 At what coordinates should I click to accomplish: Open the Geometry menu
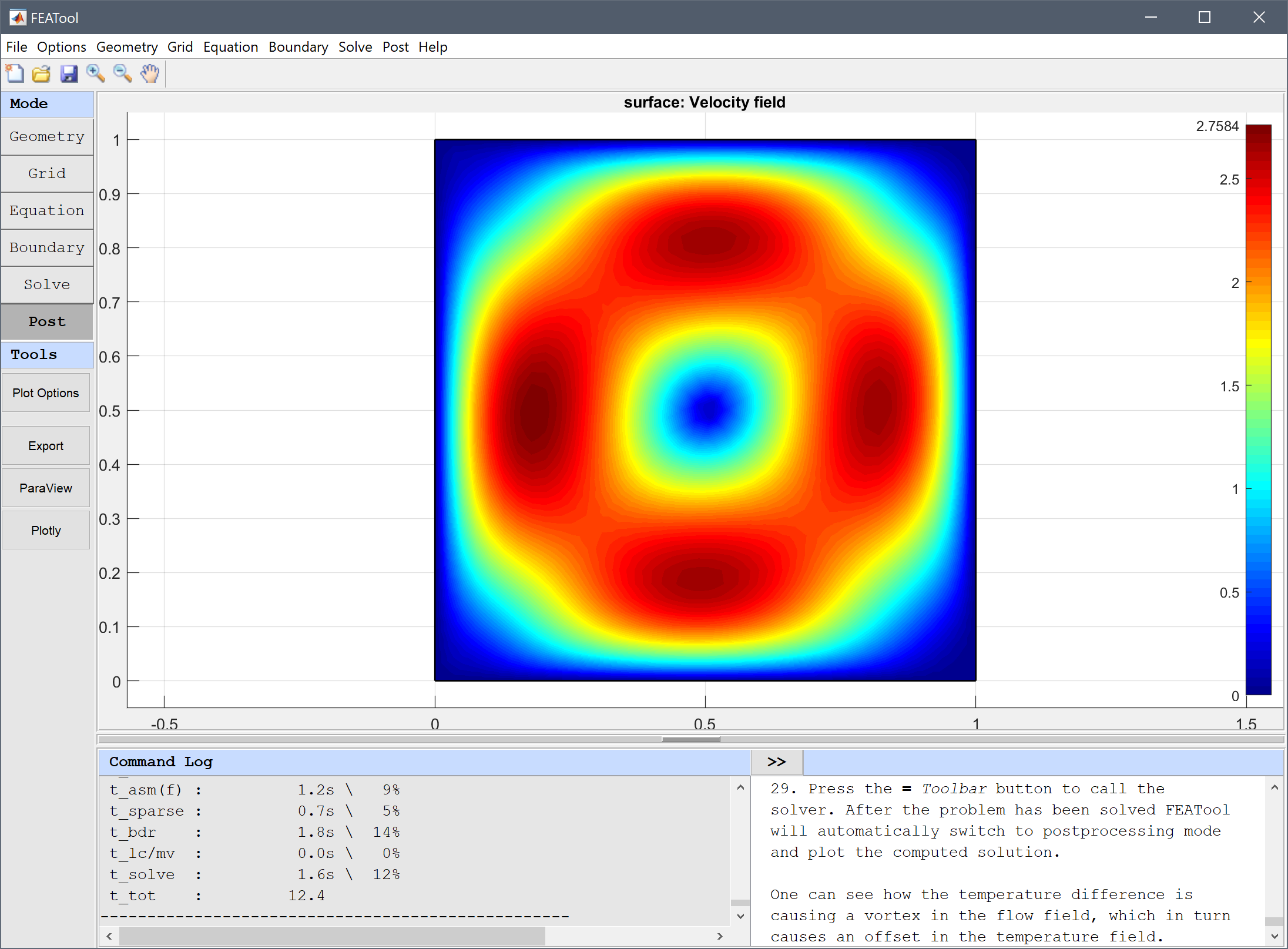(127, 47)
